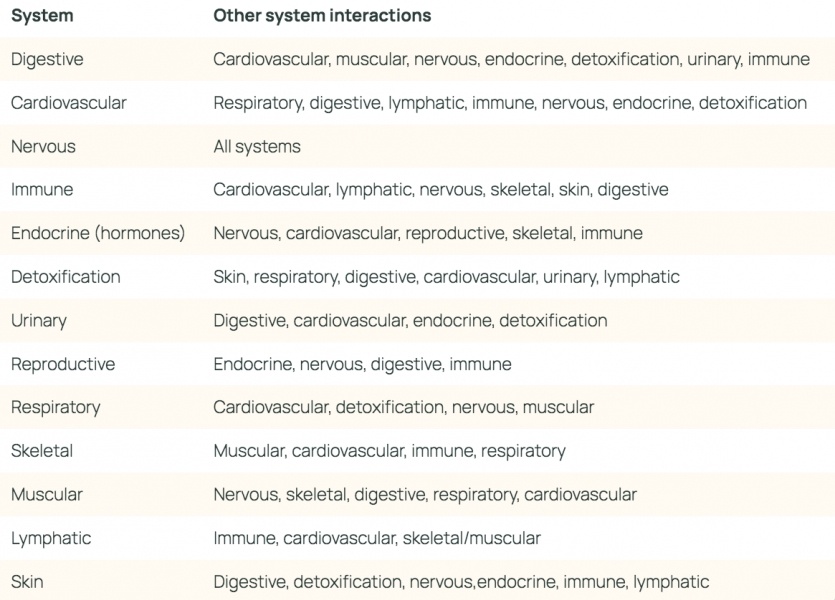The image size is (835, 600).
Task: Select the Skeletal row label
Action: click(42, 451)
